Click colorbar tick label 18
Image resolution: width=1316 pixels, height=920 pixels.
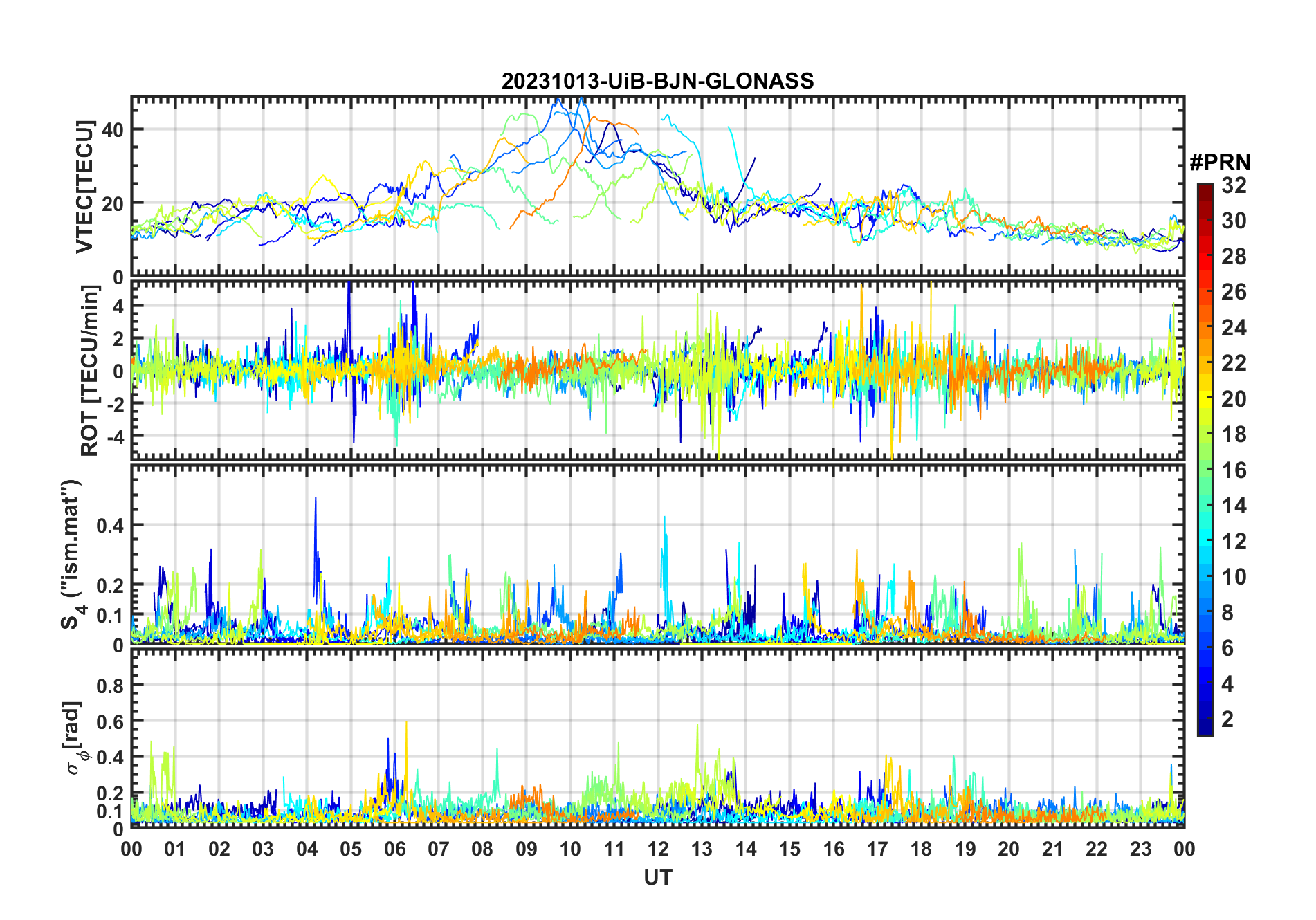(1234, 434)
